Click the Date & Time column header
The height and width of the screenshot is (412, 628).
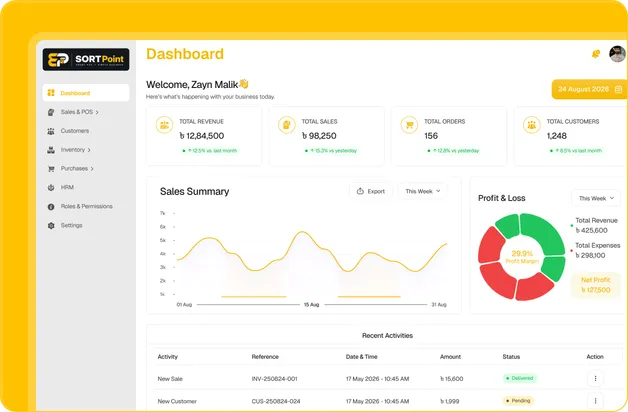coord(362,357)
